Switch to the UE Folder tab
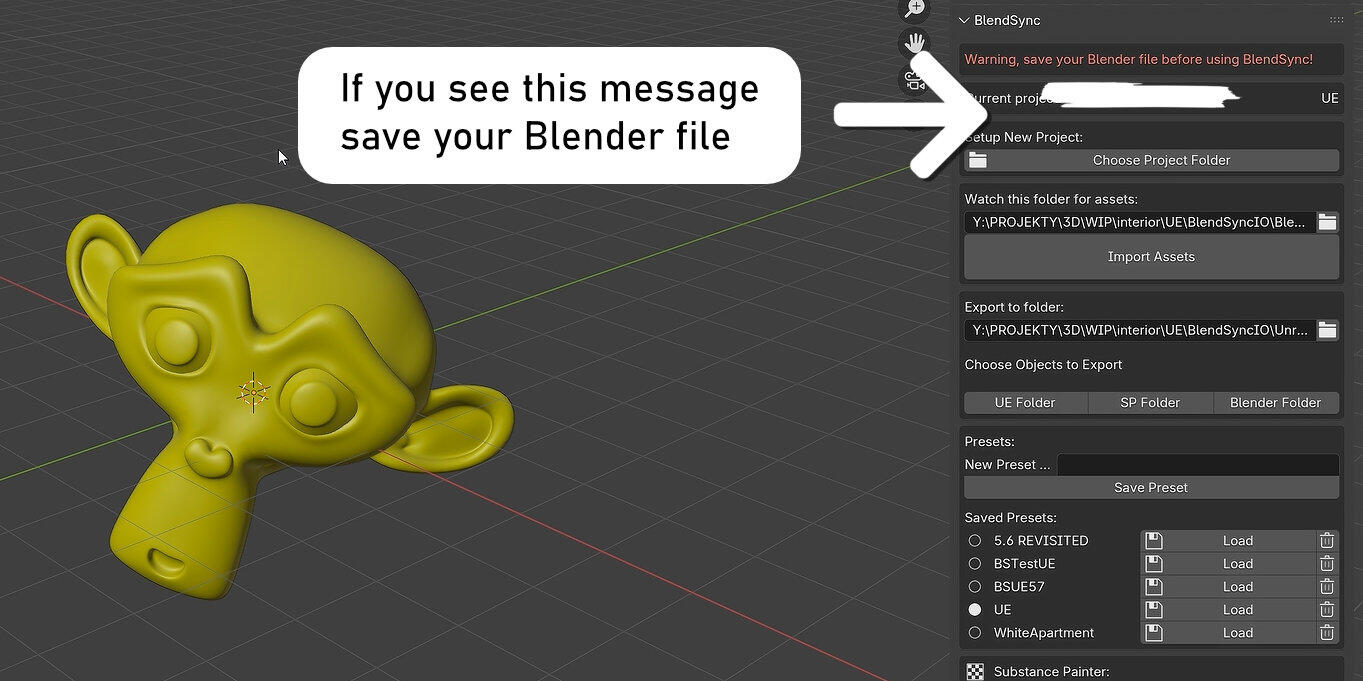The height and width of the screenshot is (681, 1363). (1025, 403)
